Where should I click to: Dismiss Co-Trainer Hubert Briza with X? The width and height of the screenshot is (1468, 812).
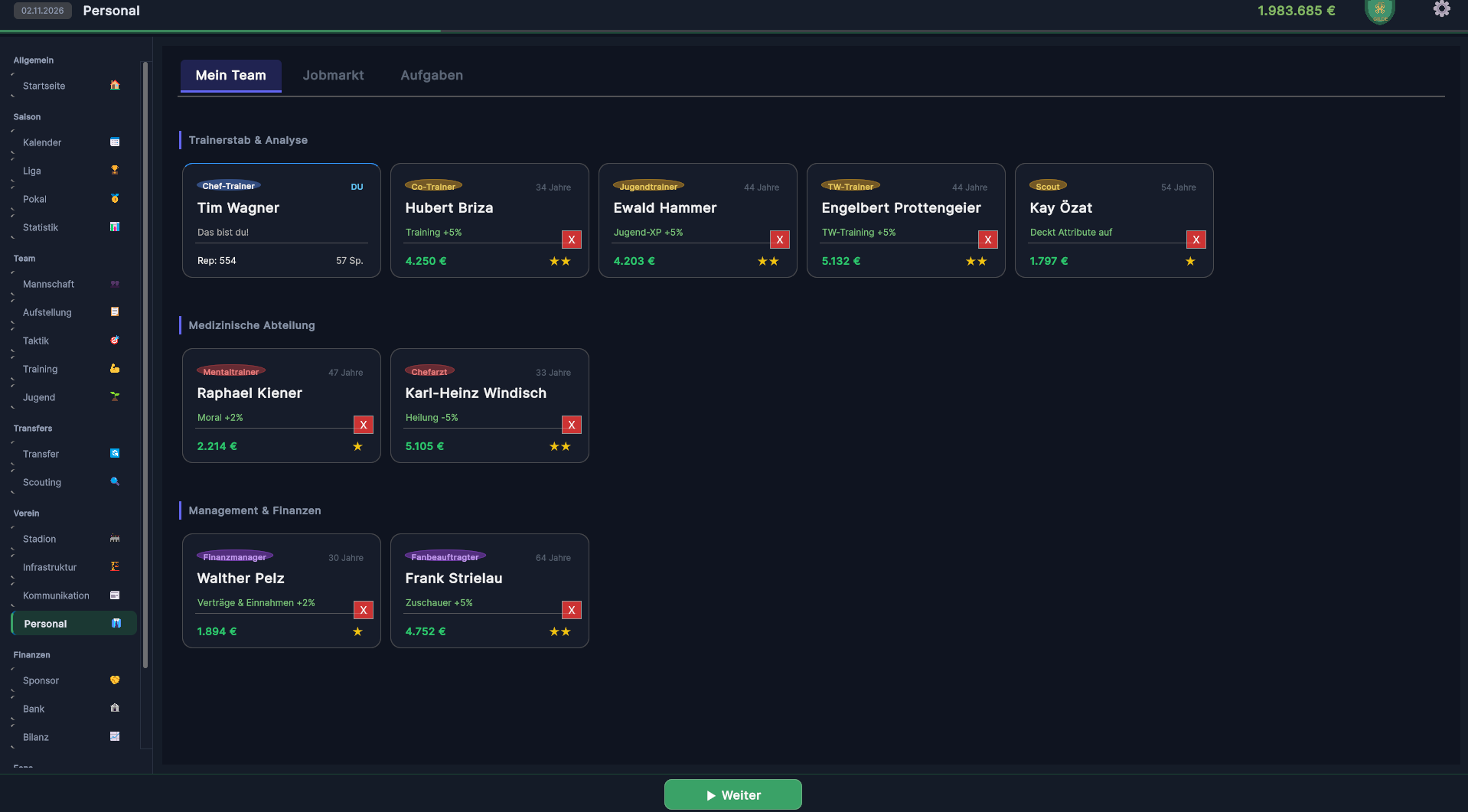(572, 240)
